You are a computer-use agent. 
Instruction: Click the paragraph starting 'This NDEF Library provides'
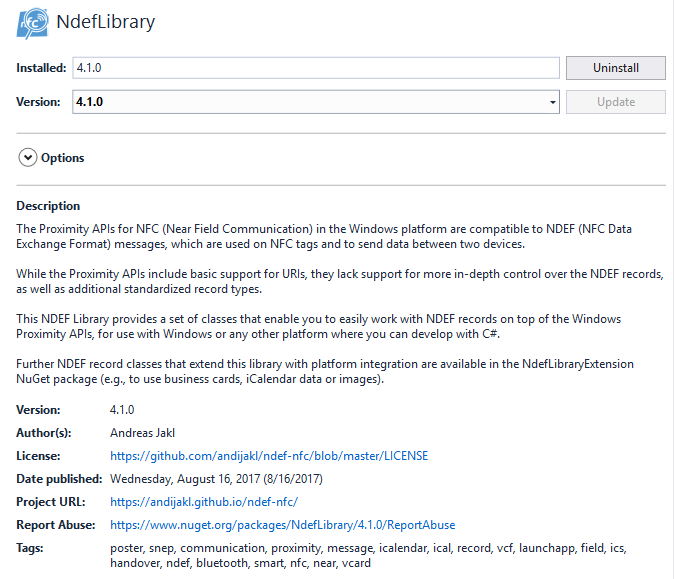319,326
